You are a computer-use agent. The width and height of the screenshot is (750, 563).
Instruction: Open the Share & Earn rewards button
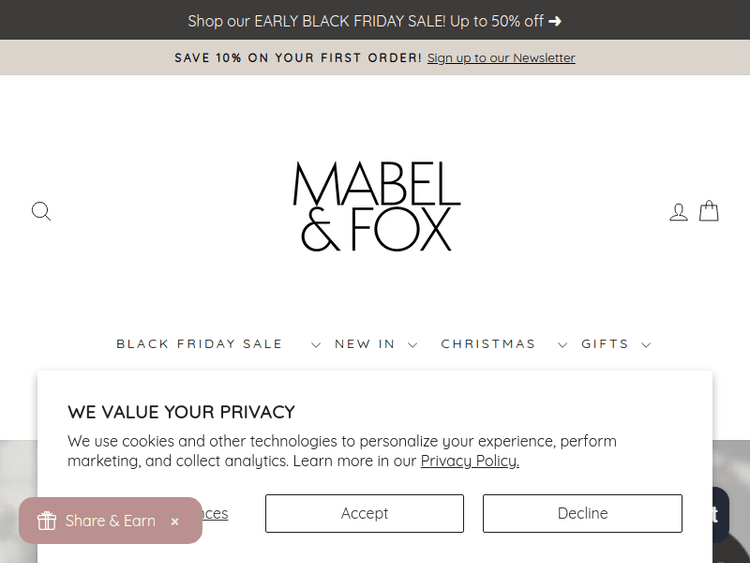tap(100, 521)
